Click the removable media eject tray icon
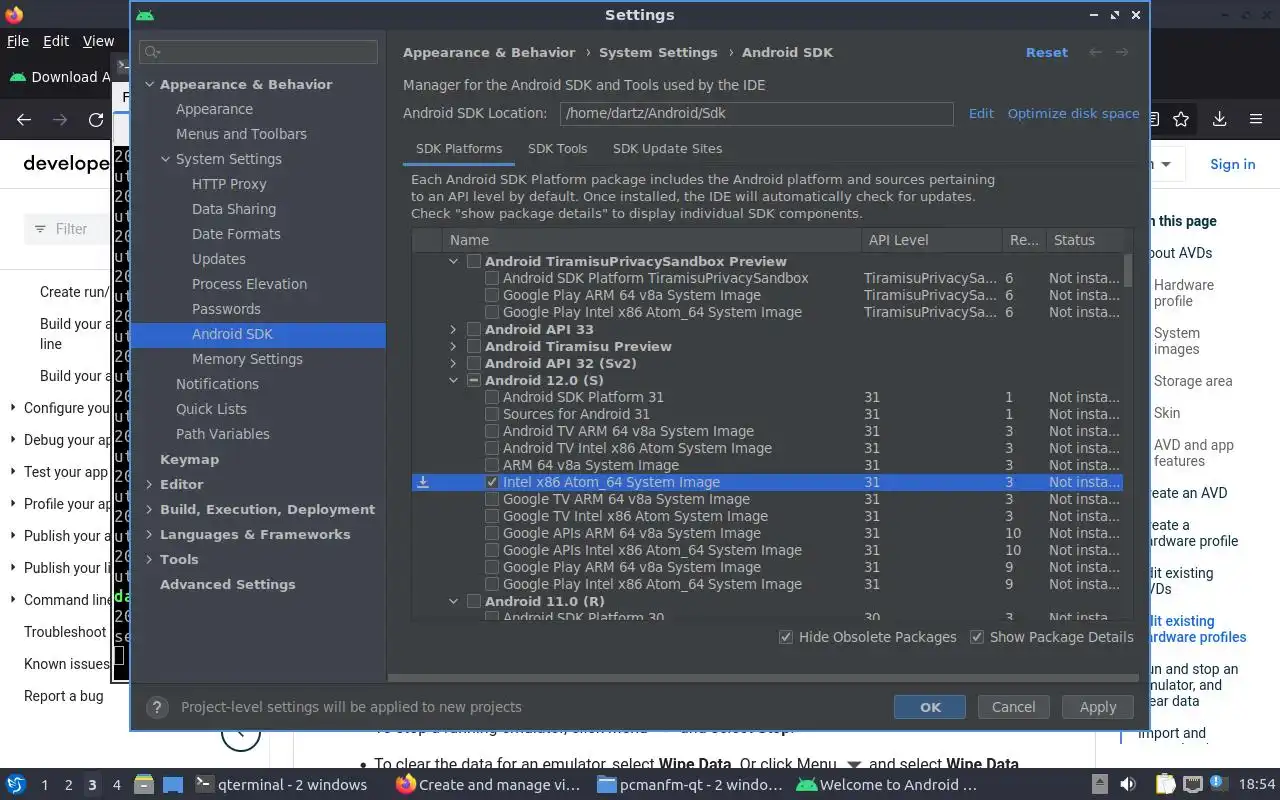 point(1099,785)
